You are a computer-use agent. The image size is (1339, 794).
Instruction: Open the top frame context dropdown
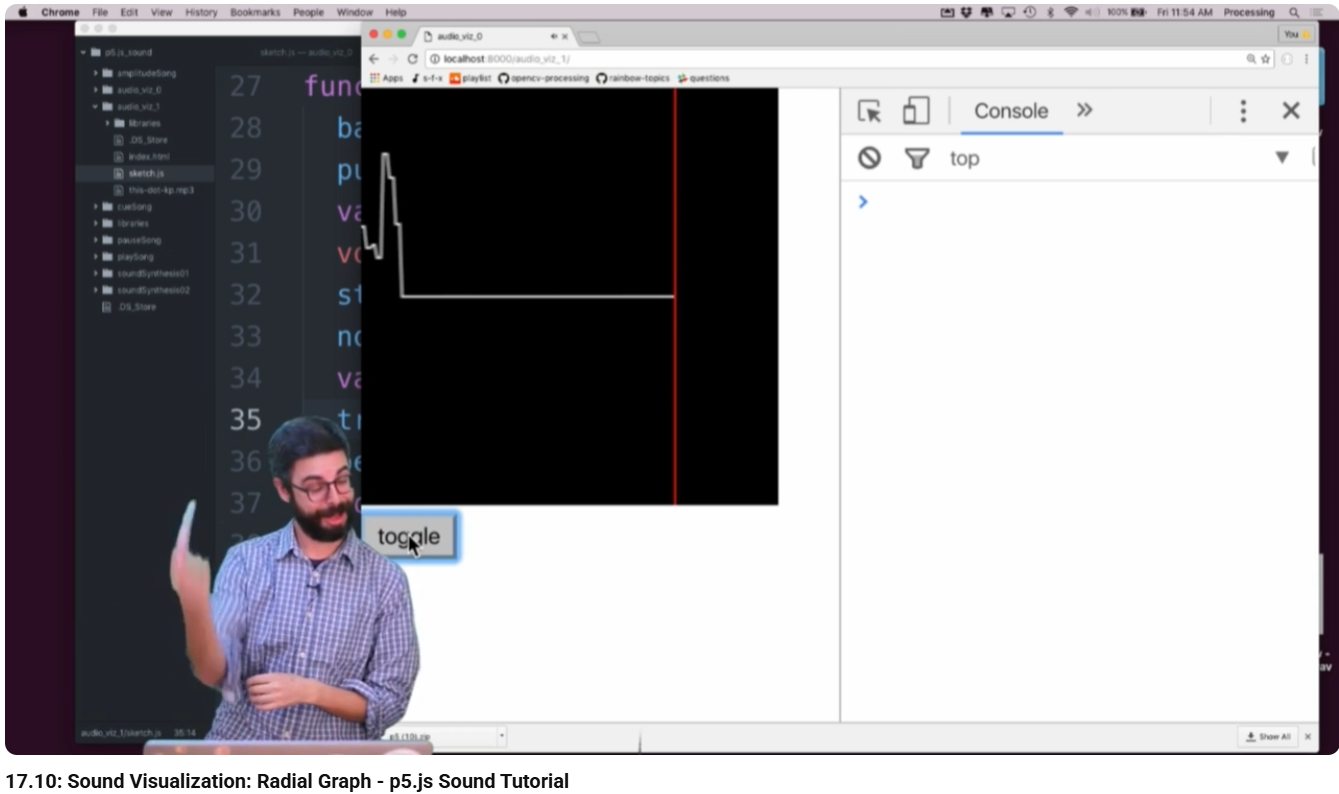tap(965, 158)
